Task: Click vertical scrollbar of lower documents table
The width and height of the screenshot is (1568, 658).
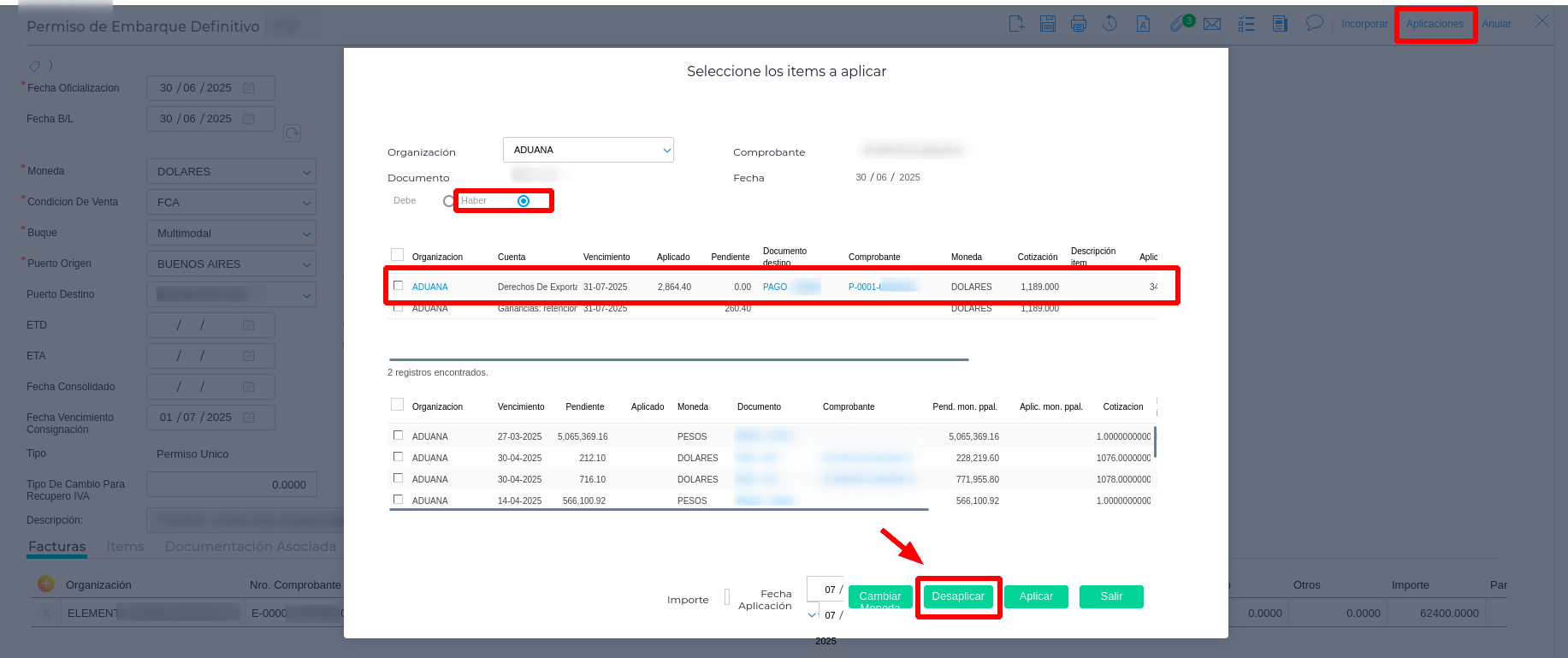Action: click(x=1155, y=442)
